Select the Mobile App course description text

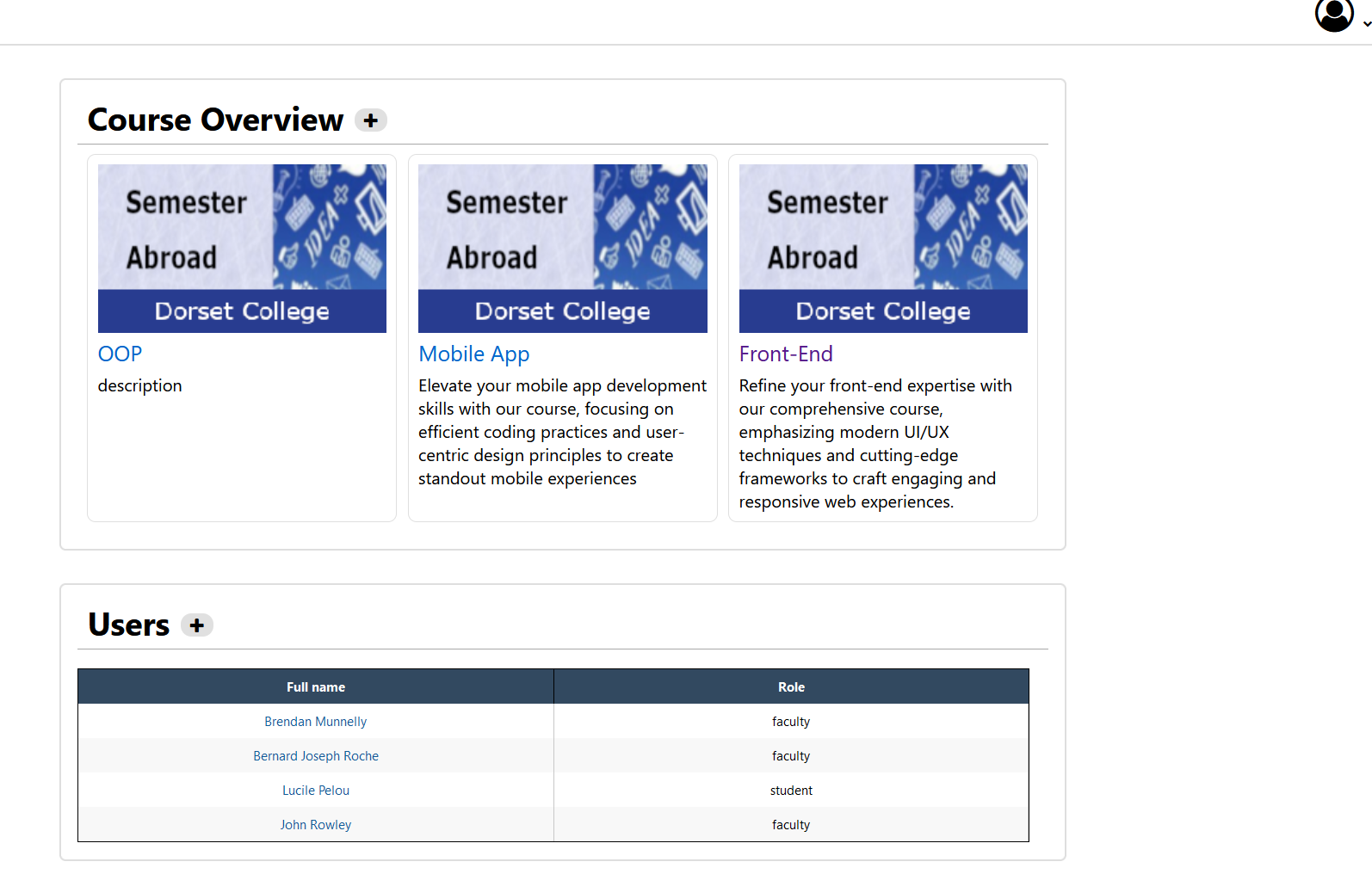coord(563,432)
